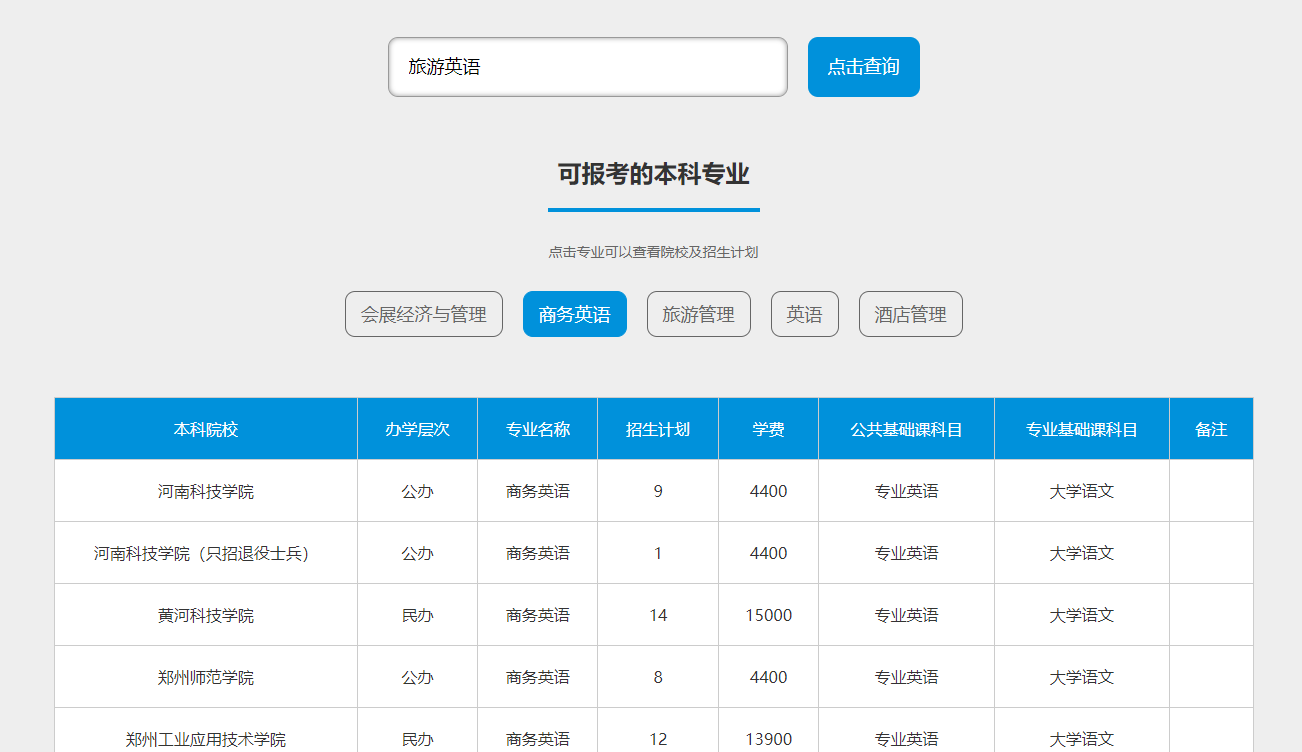1302x752 pixels.
Task: Choose the 旅游管理 major tag
Action: 699,314
